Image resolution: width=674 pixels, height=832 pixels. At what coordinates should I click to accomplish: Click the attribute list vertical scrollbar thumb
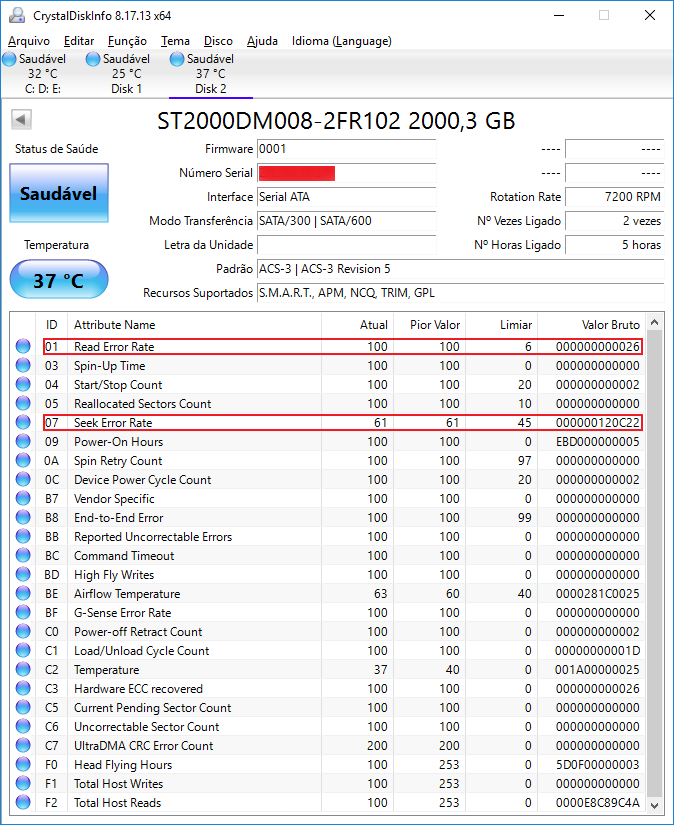pyautogui.click(x=655, y=562)
